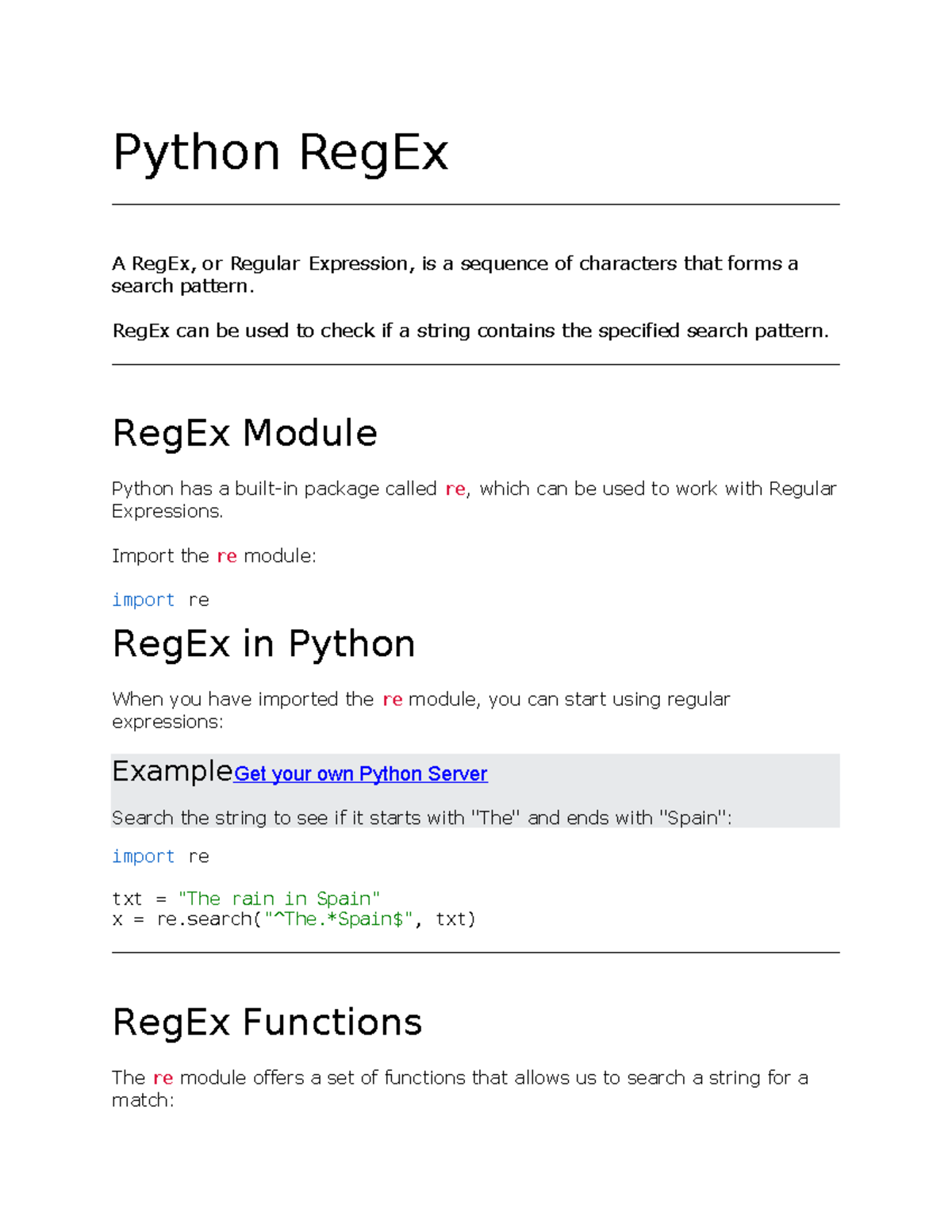Screen dimensions: 952x1232
Task: Click import re code below Example box
Action: point(160,857)
